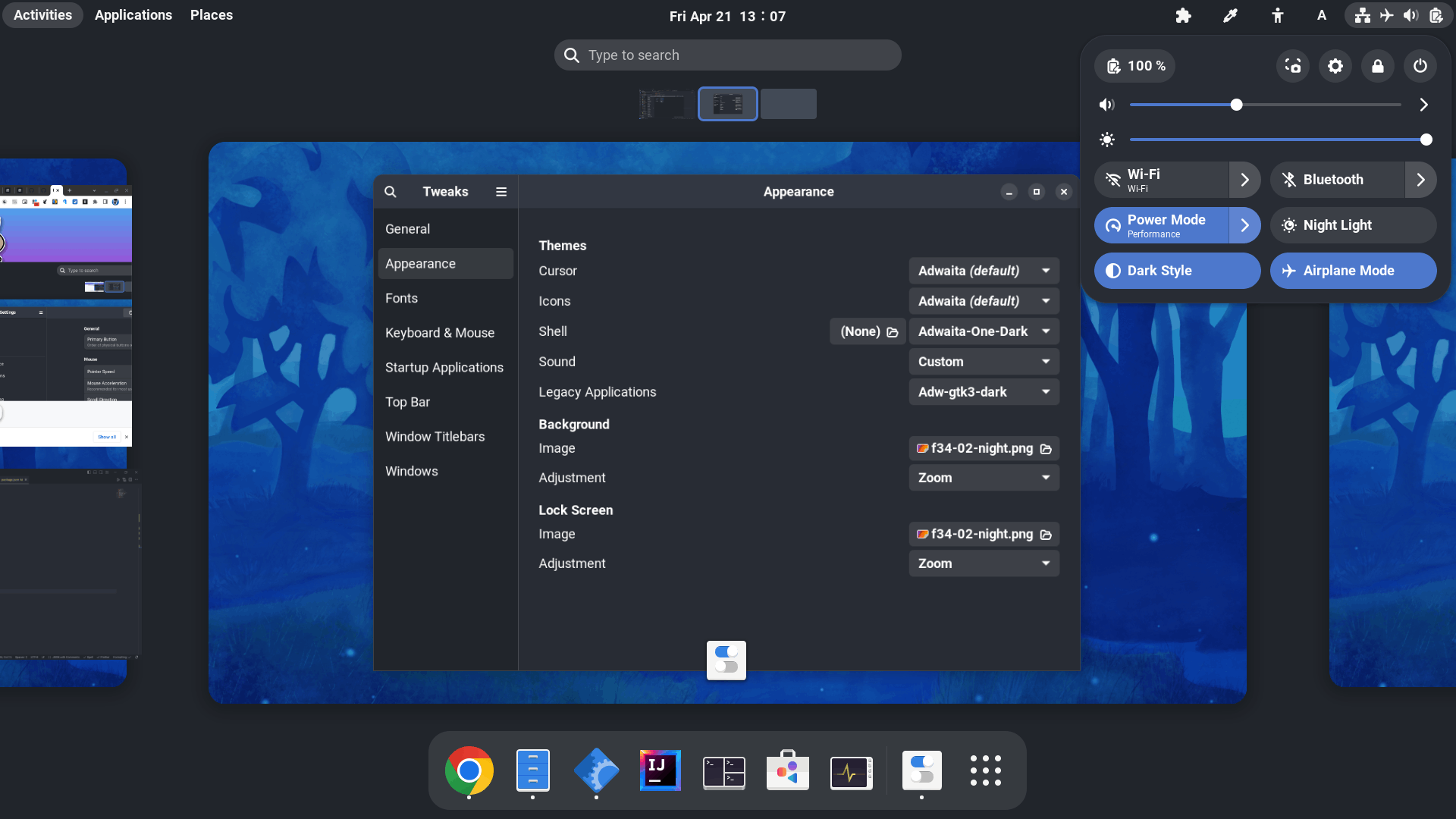Open Google Chrome from the dock
This screenshot has height=819, width=1456.
click(469, 770)
